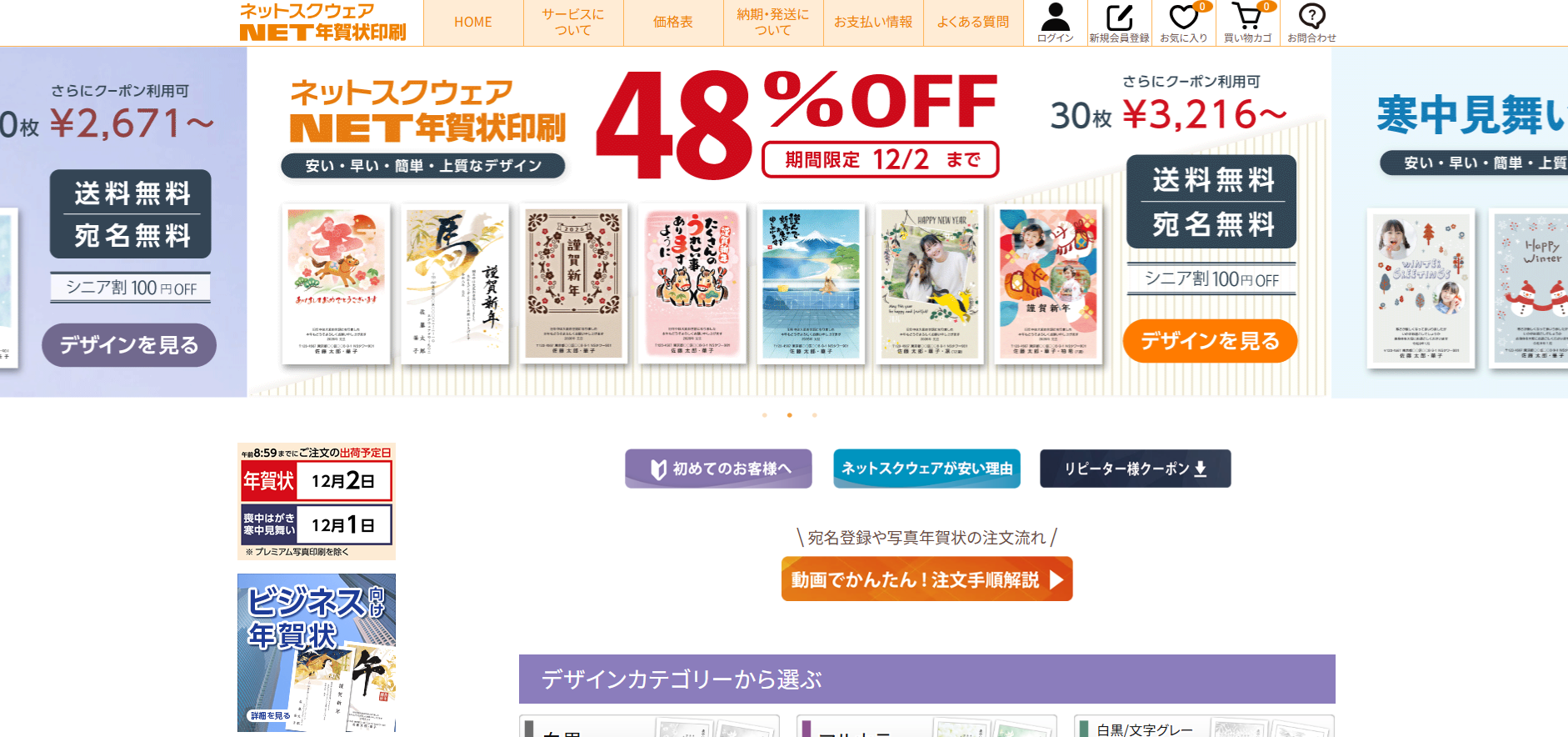Open the ビジネス向け年賀状 banner
This screenshot has width=1568, height=737.
click(x=317, y=653)
